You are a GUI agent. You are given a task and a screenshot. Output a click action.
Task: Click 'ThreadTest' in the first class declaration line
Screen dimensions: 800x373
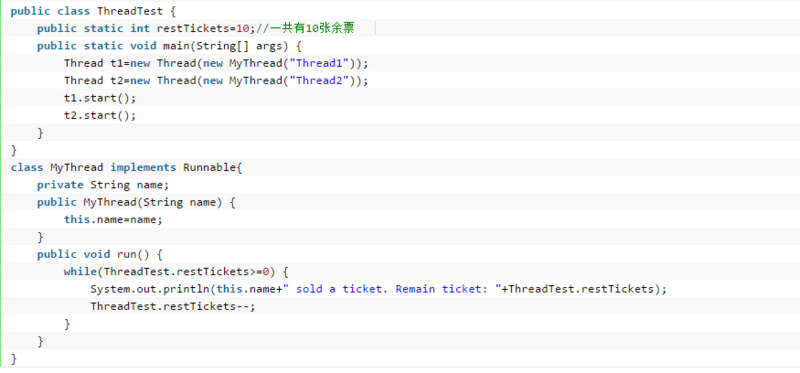(x=130, y=11)
